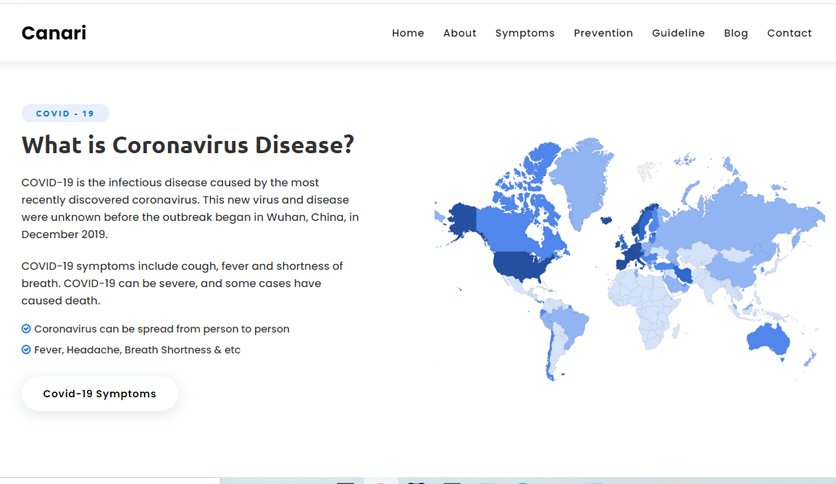836x484 pixels.
Task: Click the Covid-19 Symptoms button
Action: (x=100, y=393)
